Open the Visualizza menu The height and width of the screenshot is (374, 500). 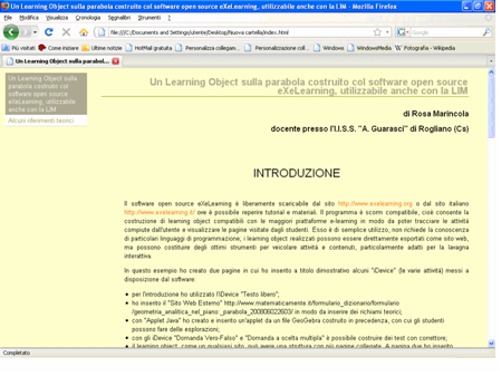pos(57,18)
